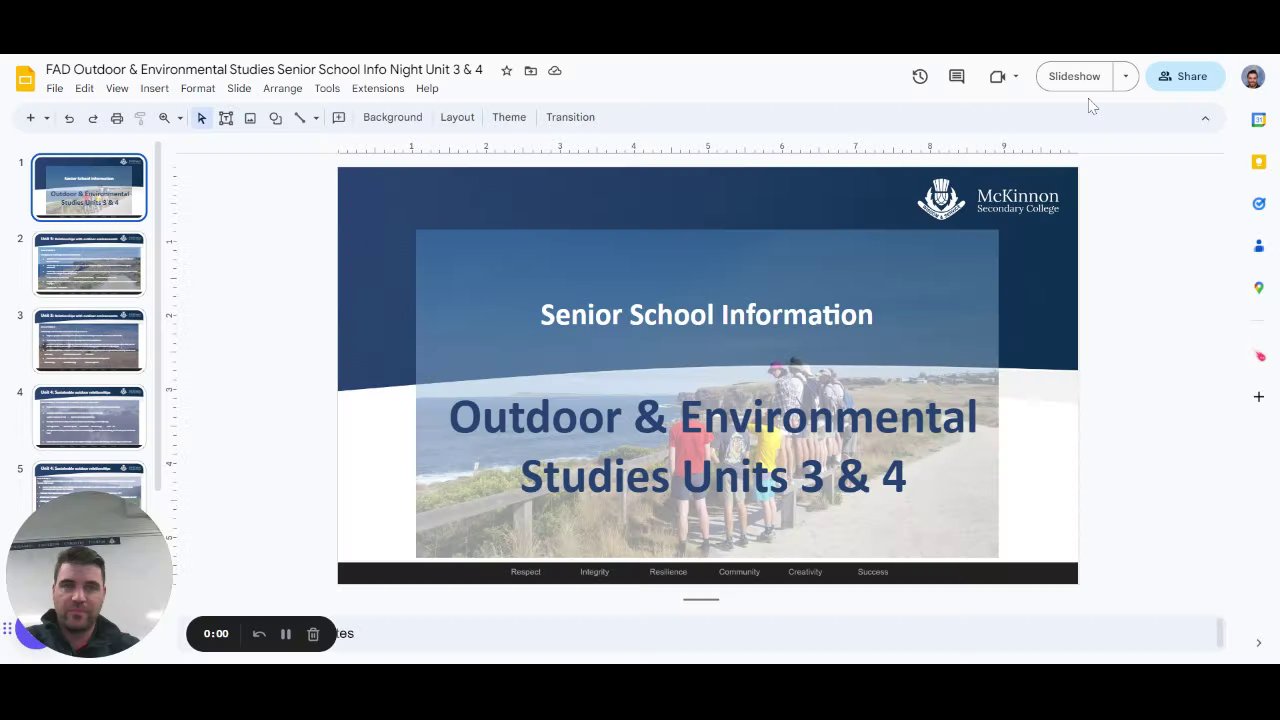Open the Google Slides home logo
The width and height of the screenshot is (1280, 720).
click(25, 79)
